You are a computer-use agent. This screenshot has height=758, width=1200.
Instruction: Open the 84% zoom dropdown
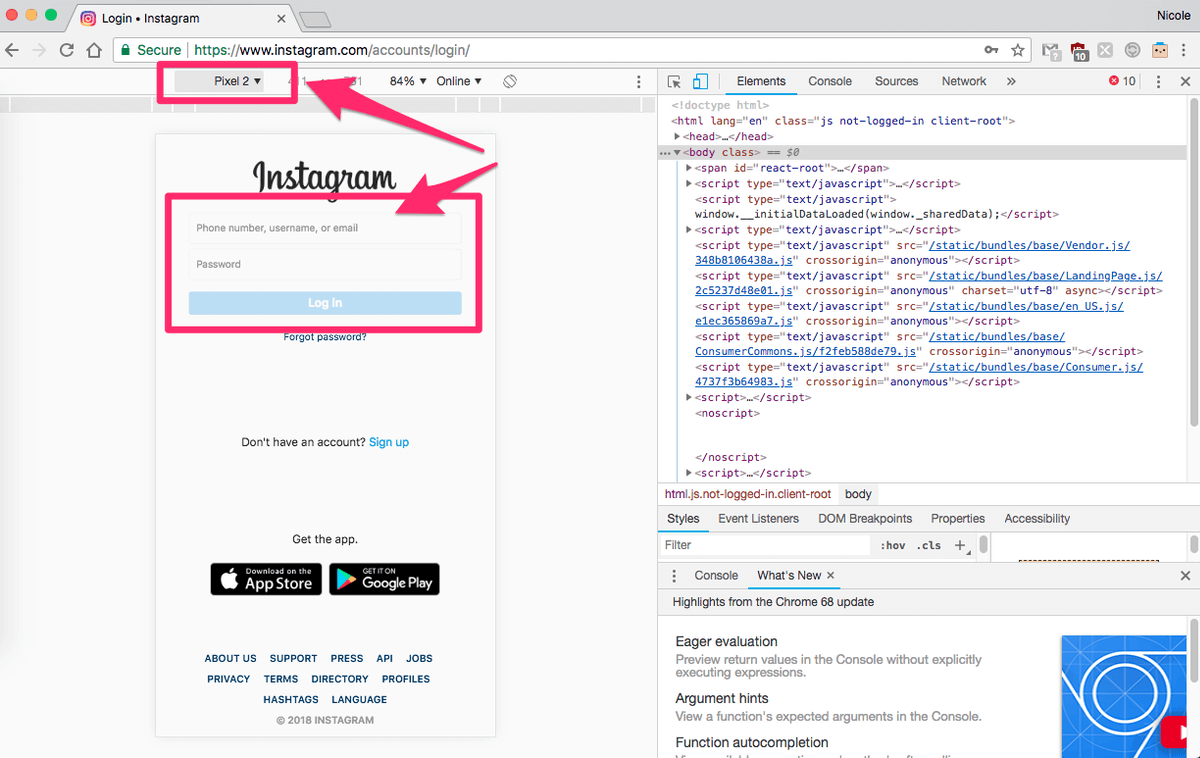[408, 81]
